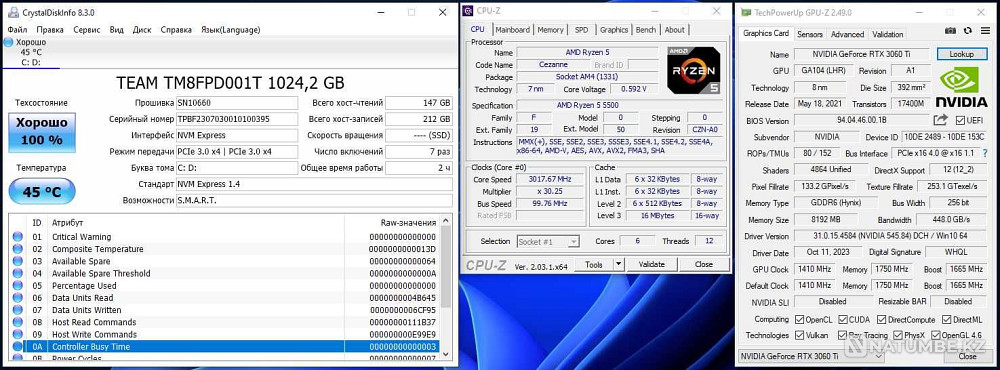The height and width of the screenshot is (370, 1000).
Task: Click the Tools button in CPU-Z
Action: coord(593,264)
